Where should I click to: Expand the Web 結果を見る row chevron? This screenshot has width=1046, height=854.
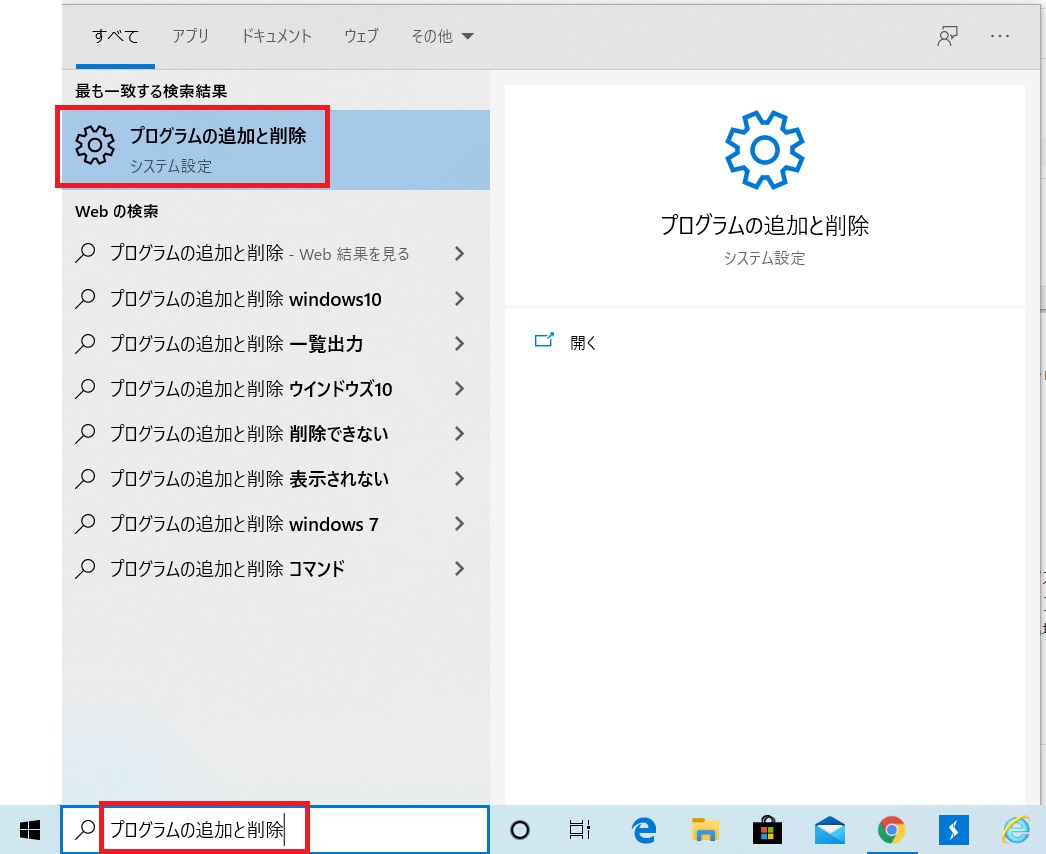click(x=459, y=254)
